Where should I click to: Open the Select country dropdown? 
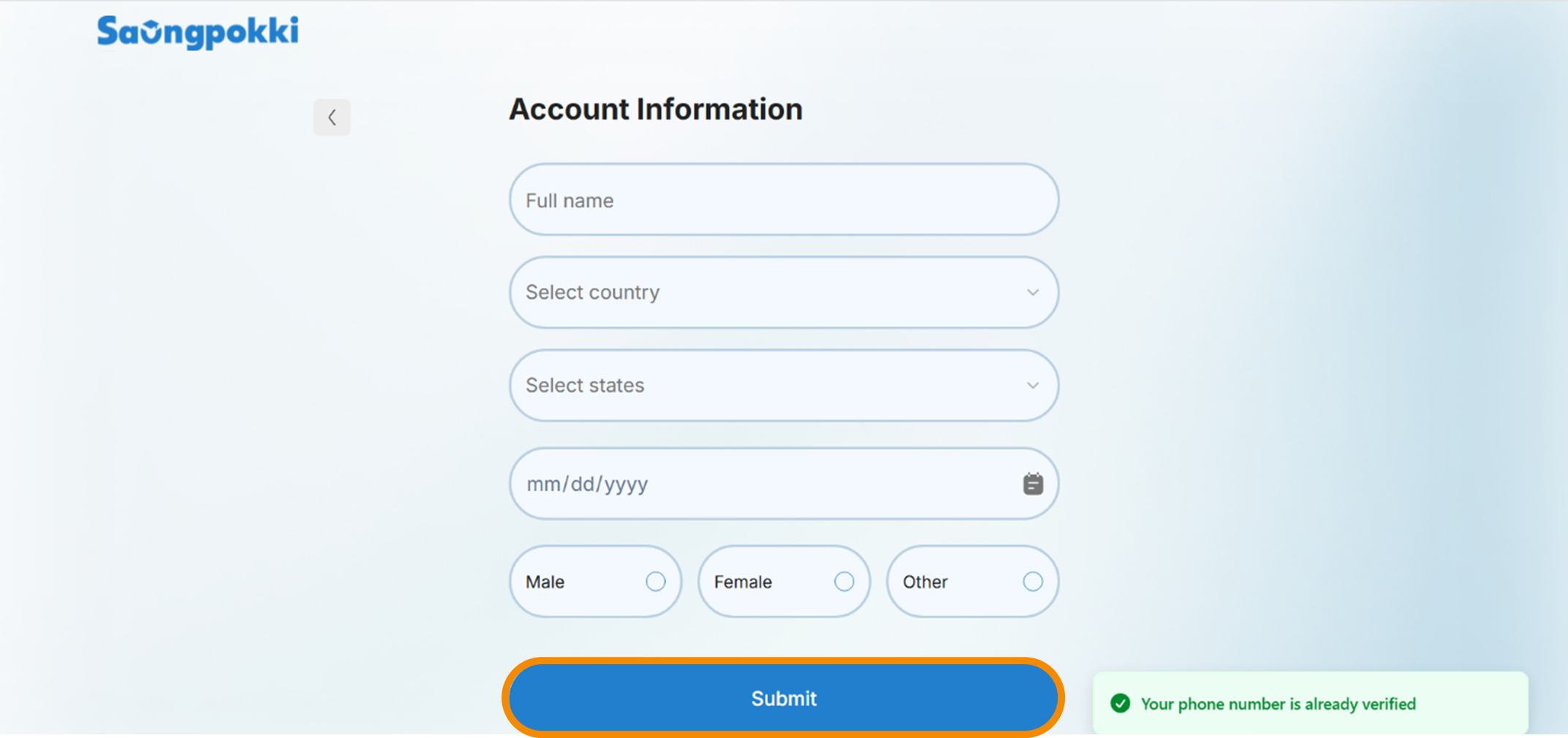click(784, 292)
